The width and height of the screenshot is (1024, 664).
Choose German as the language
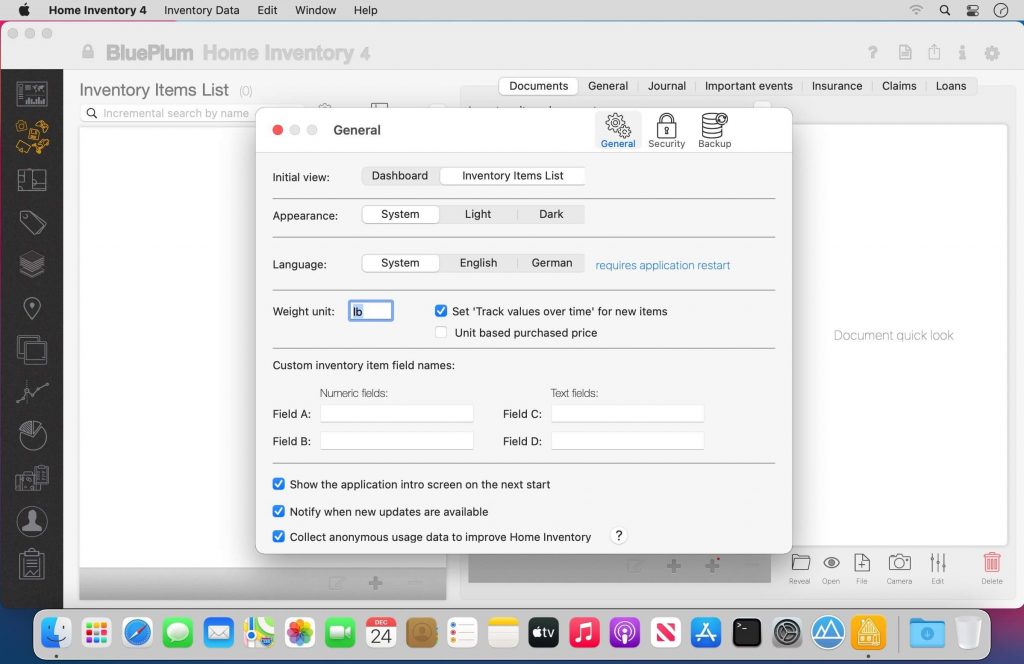(551, 263)
